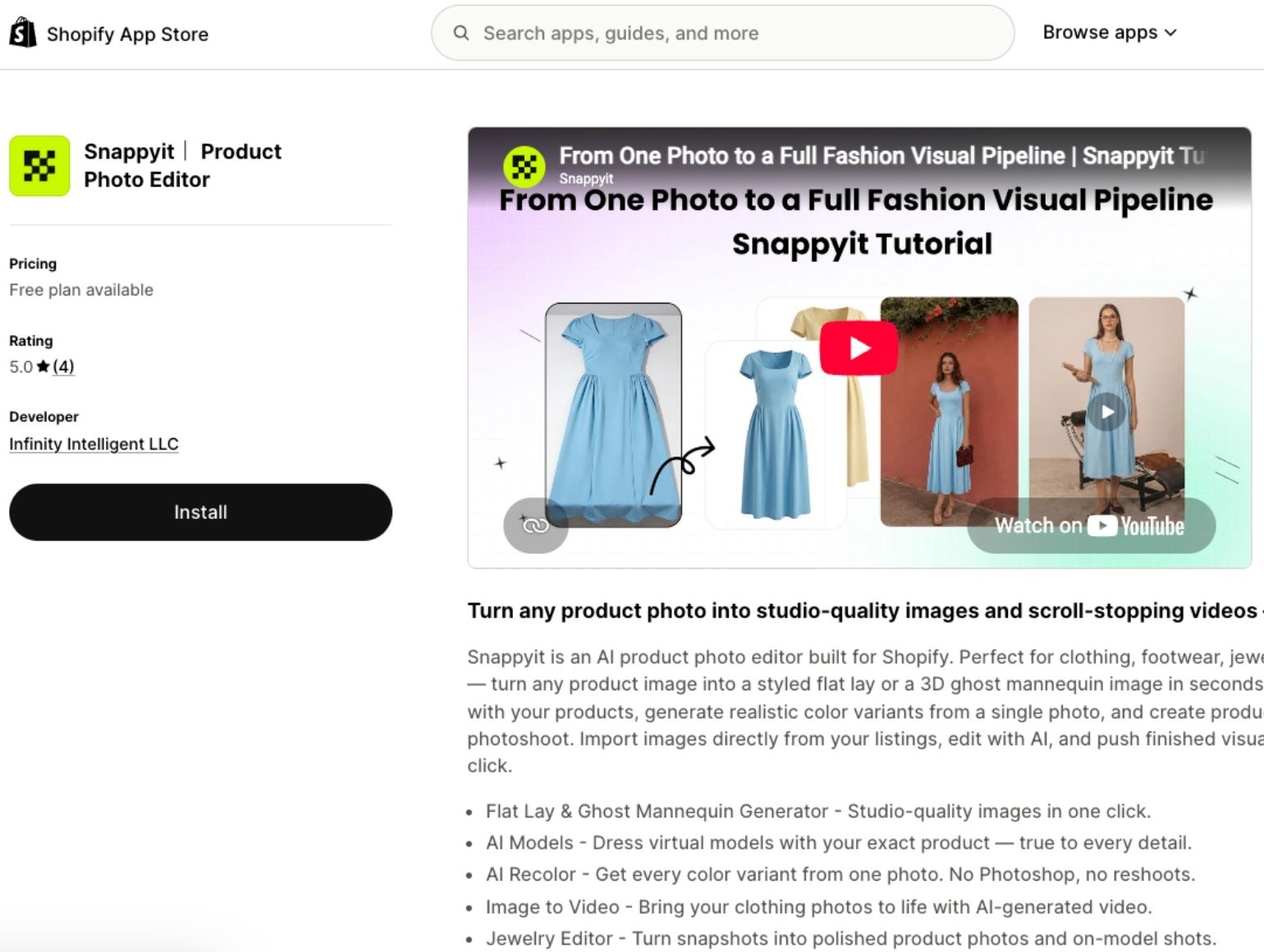Open the (4) reviews link
Screen dimensions: 1264x952
point(63,367)
